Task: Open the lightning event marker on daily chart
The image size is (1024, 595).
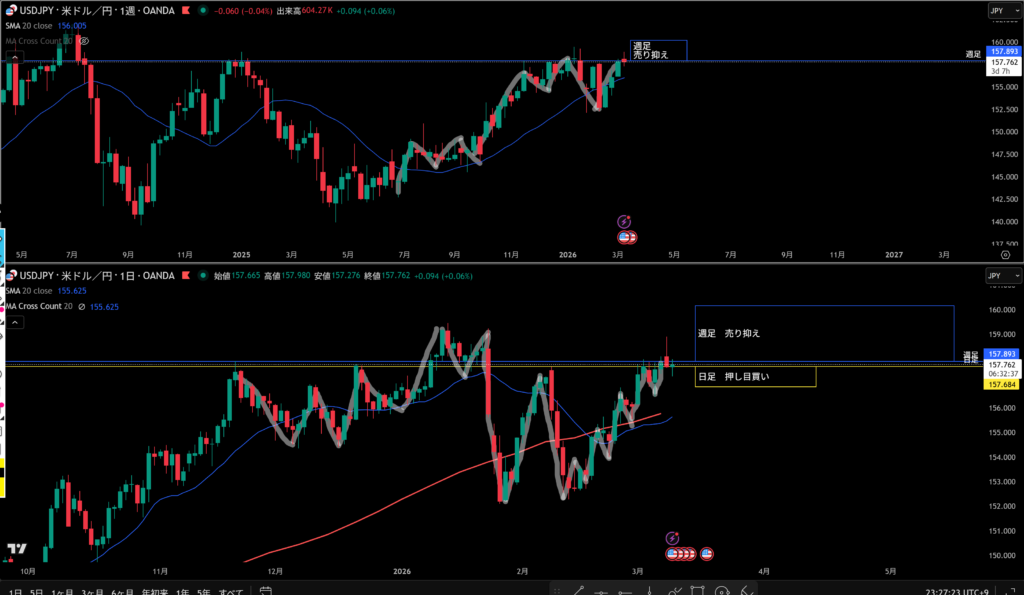Action: [672, 537]
